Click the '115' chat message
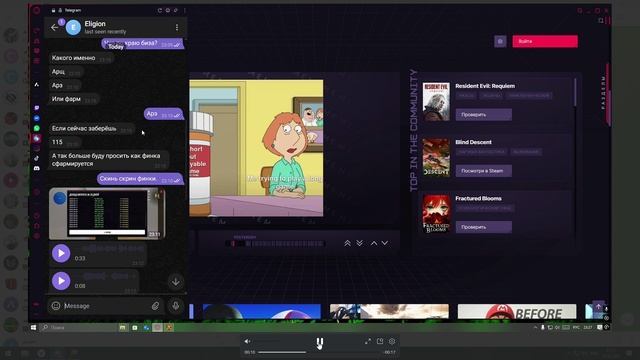This screenshot has width=640, height=360. click(65, 142)
